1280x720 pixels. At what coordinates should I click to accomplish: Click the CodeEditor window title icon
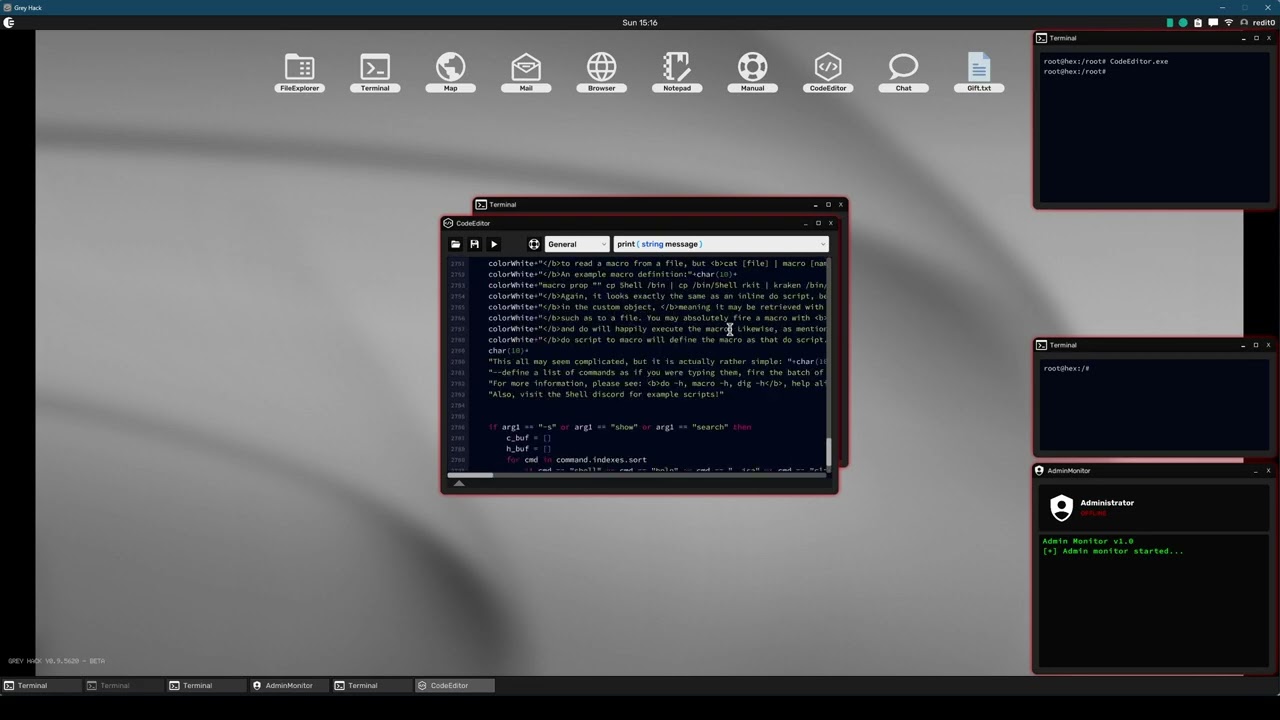tap(449, 223)
